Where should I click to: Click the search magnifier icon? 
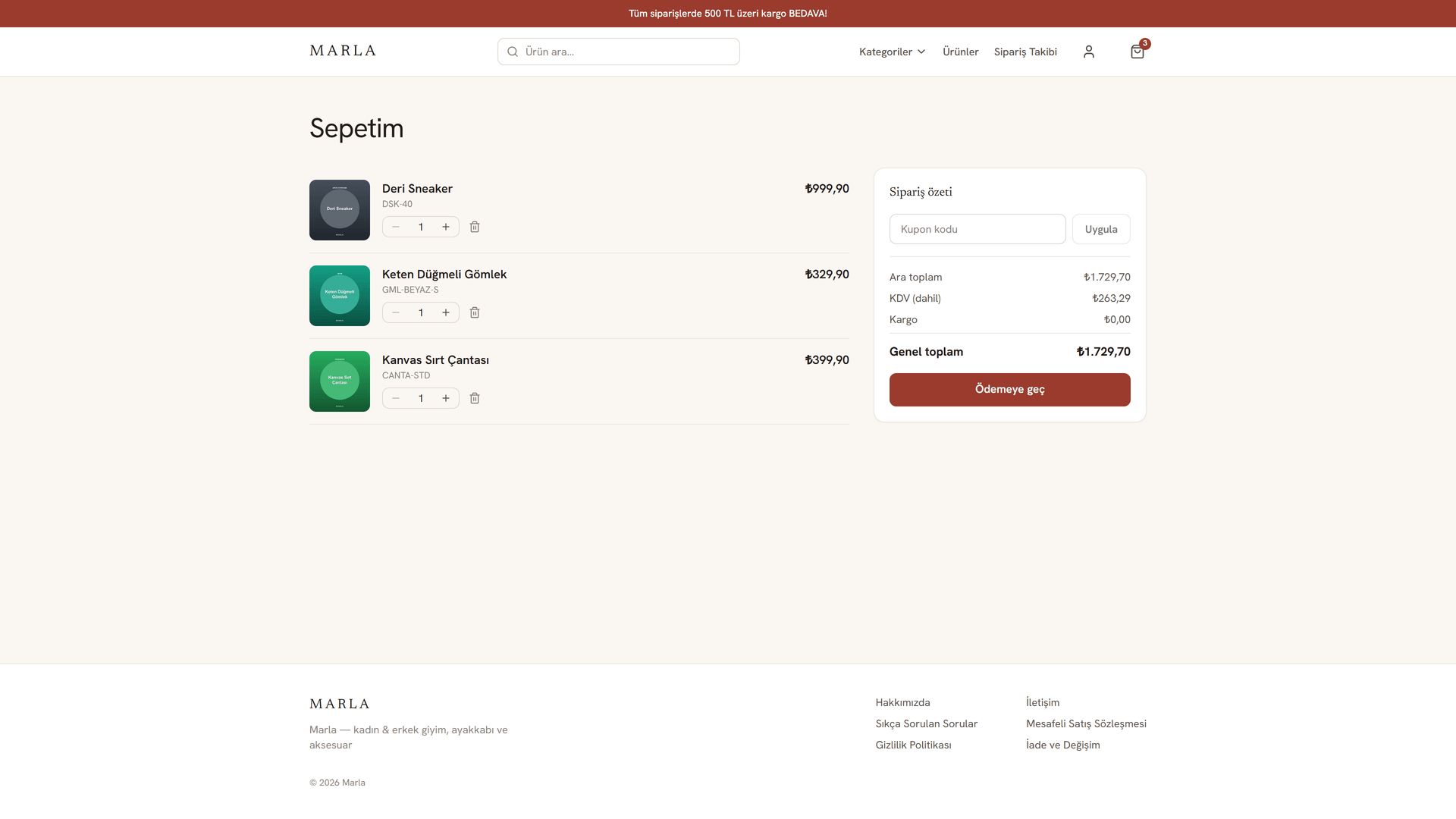pos(513,52)
